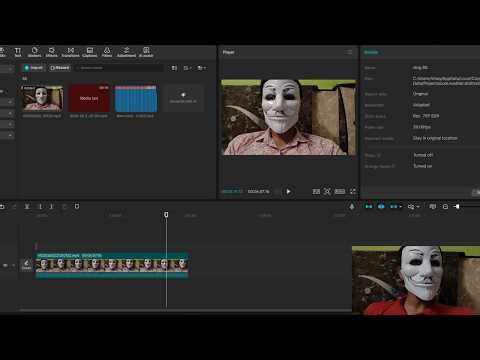Viewport: 480px width, 360px height.
Task: Click the timeline playhead marker
Action: pos(166,215)
